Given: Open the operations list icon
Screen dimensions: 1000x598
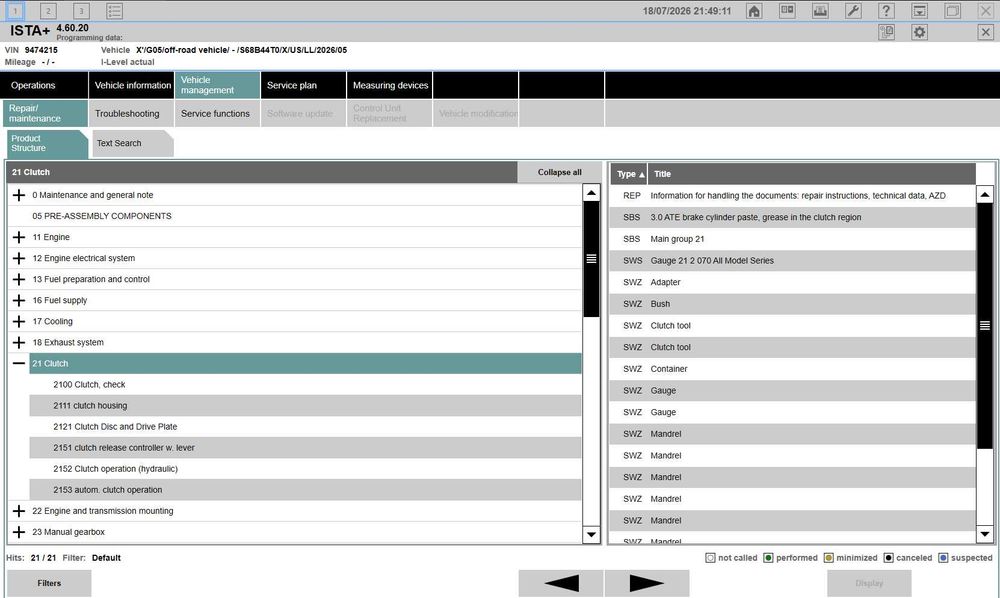Looking at the screenshot, I should [115, 11].
